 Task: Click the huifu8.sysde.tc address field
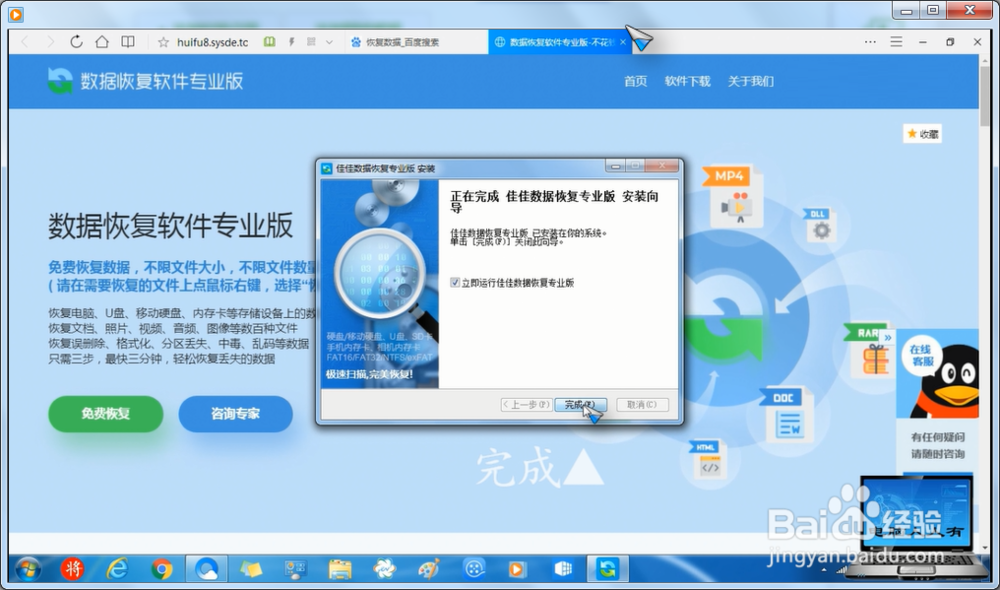click(x=212, y=42)
